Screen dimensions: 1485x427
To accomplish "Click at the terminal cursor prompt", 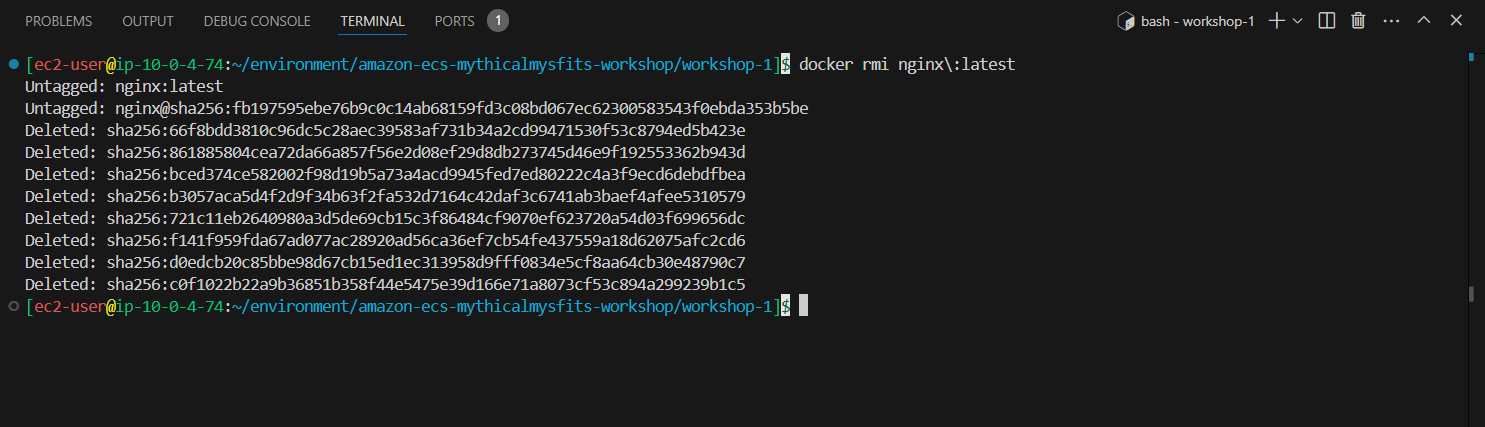I will click(x=803, y=306).
